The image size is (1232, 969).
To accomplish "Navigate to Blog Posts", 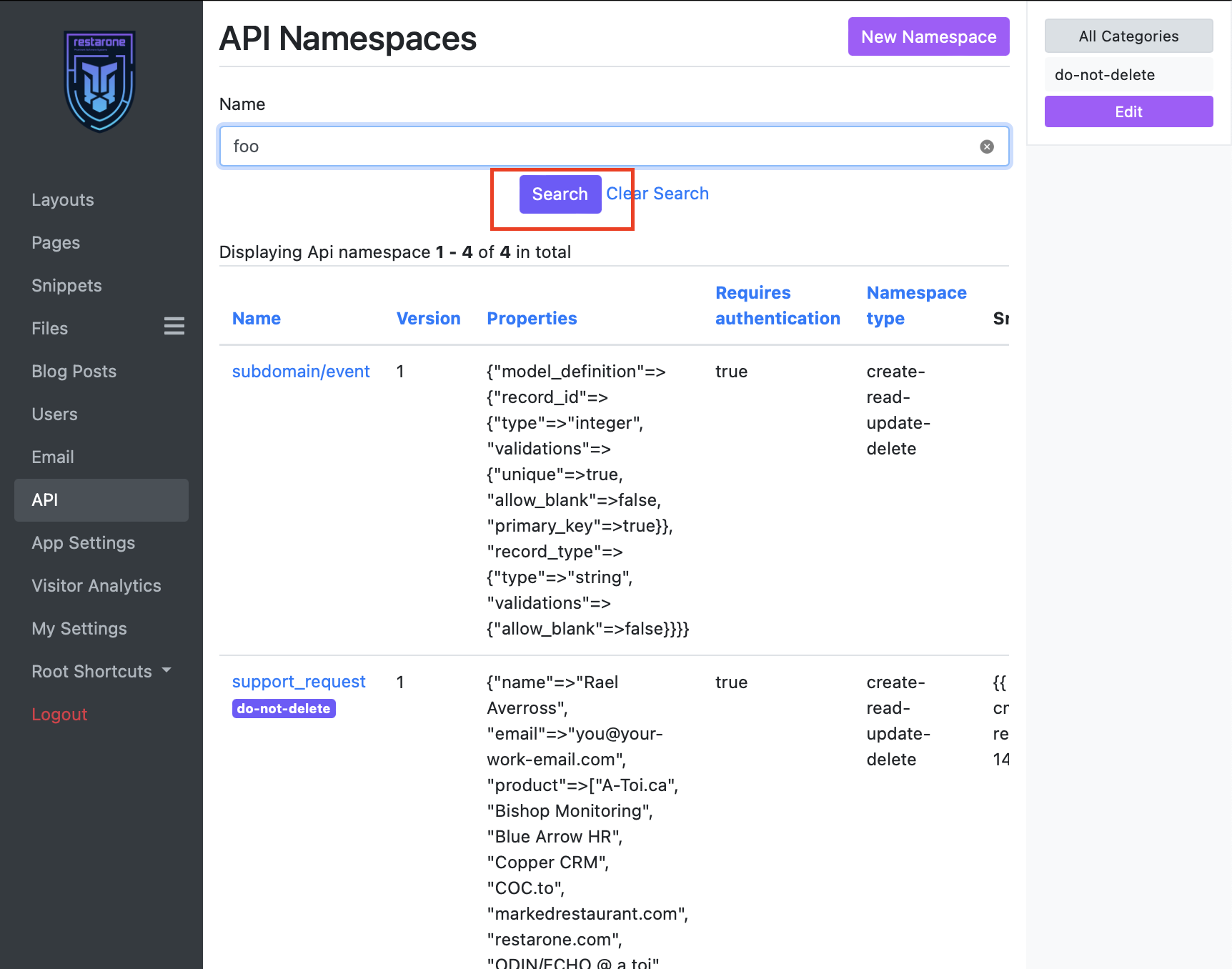I will [74, 372].
